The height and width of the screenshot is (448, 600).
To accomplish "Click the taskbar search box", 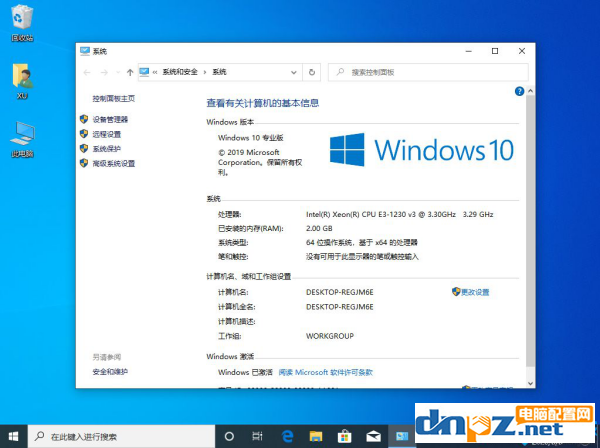I will (x=121, y=436).
